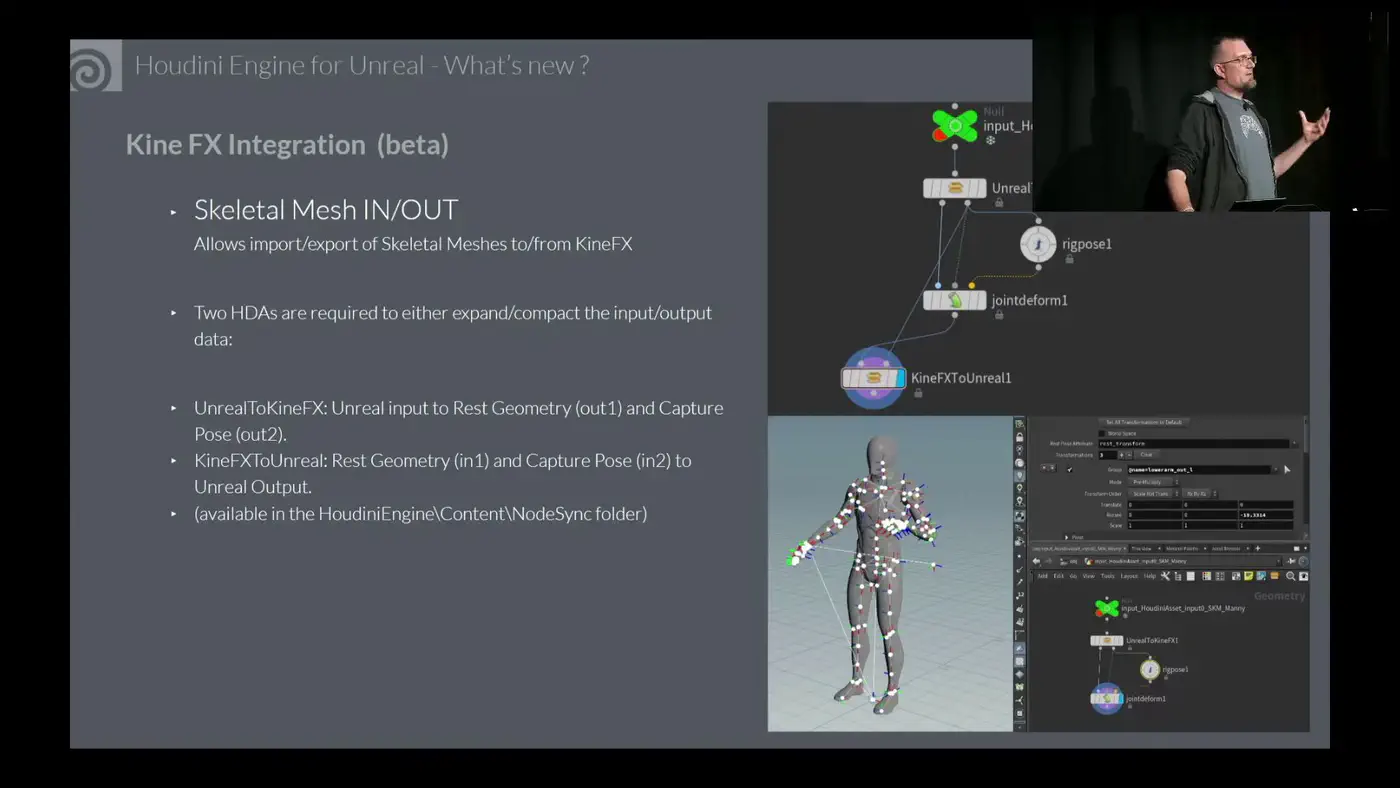Switch to the Material Palette tab
This screenshot has height=788, width=1400.
click(1182, 549)
